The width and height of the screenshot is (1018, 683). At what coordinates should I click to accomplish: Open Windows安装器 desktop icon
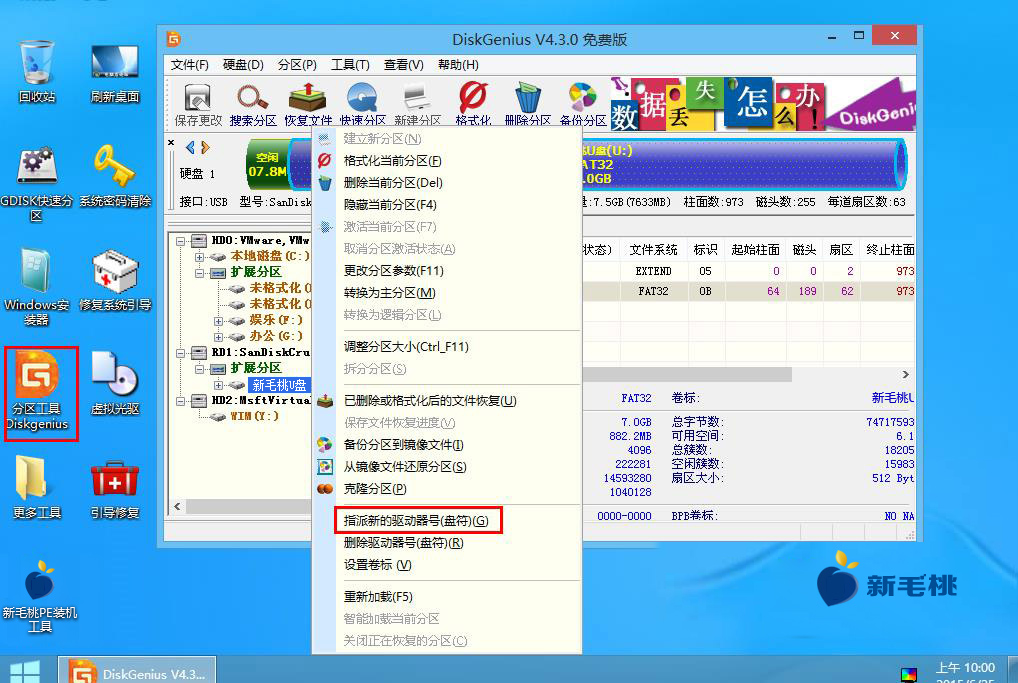point(36,287)
